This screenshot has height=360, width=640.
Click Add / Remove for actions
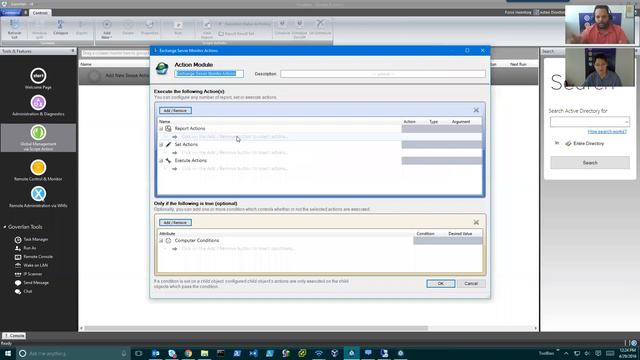pyautogui.click(x=175, y=111)
